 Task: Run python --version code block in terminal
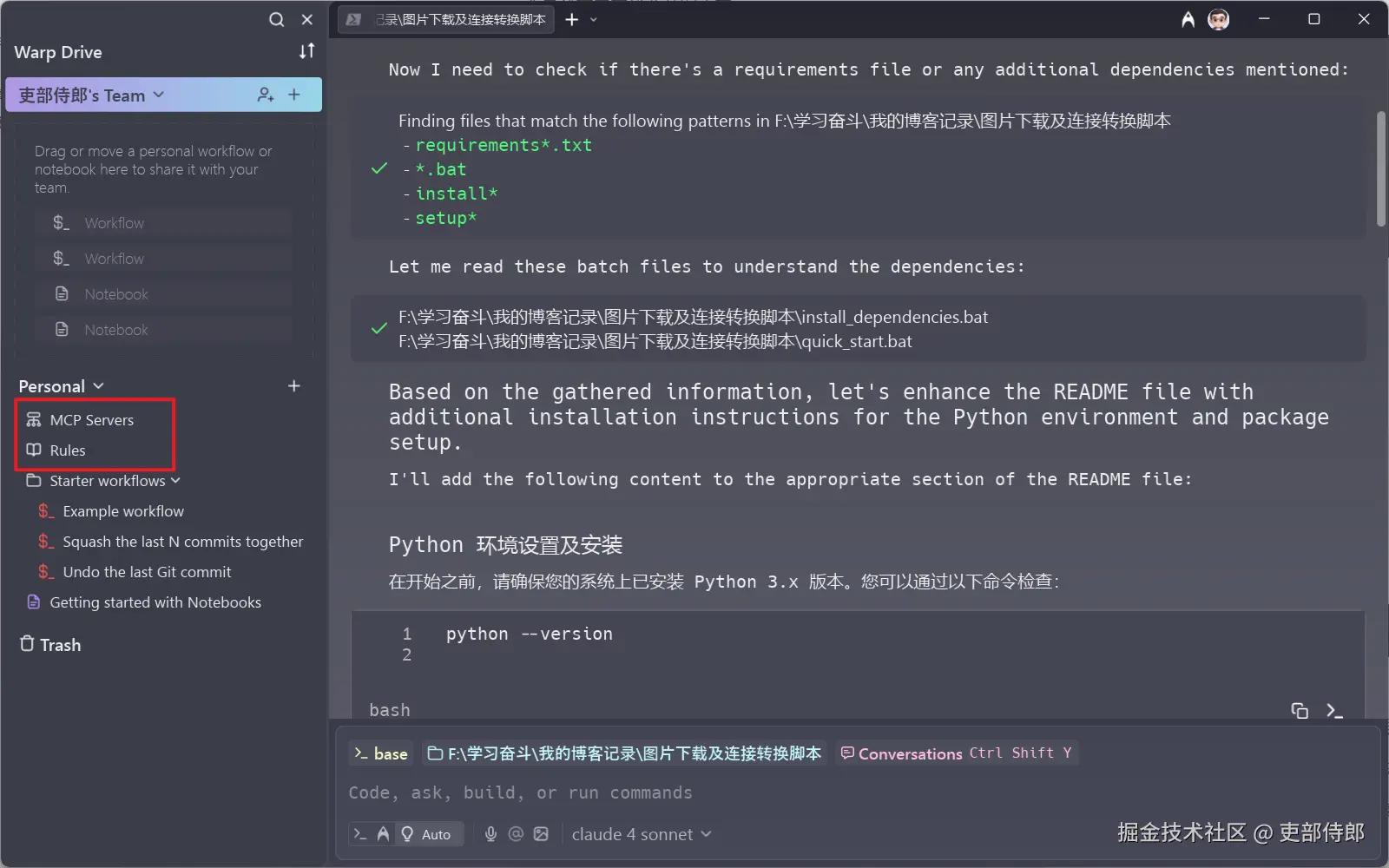pyautogui.click(x=1334, y=711)
